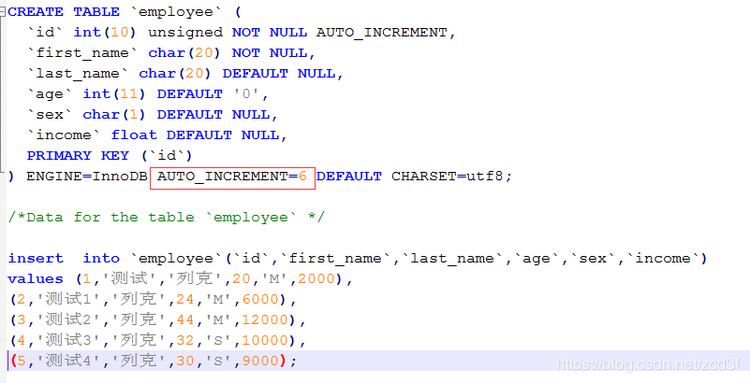Image resolution: width=750 pixels, height=383 pixels.
Task: Click the CREATE TABLE keyword
Action: click(64, 12)
